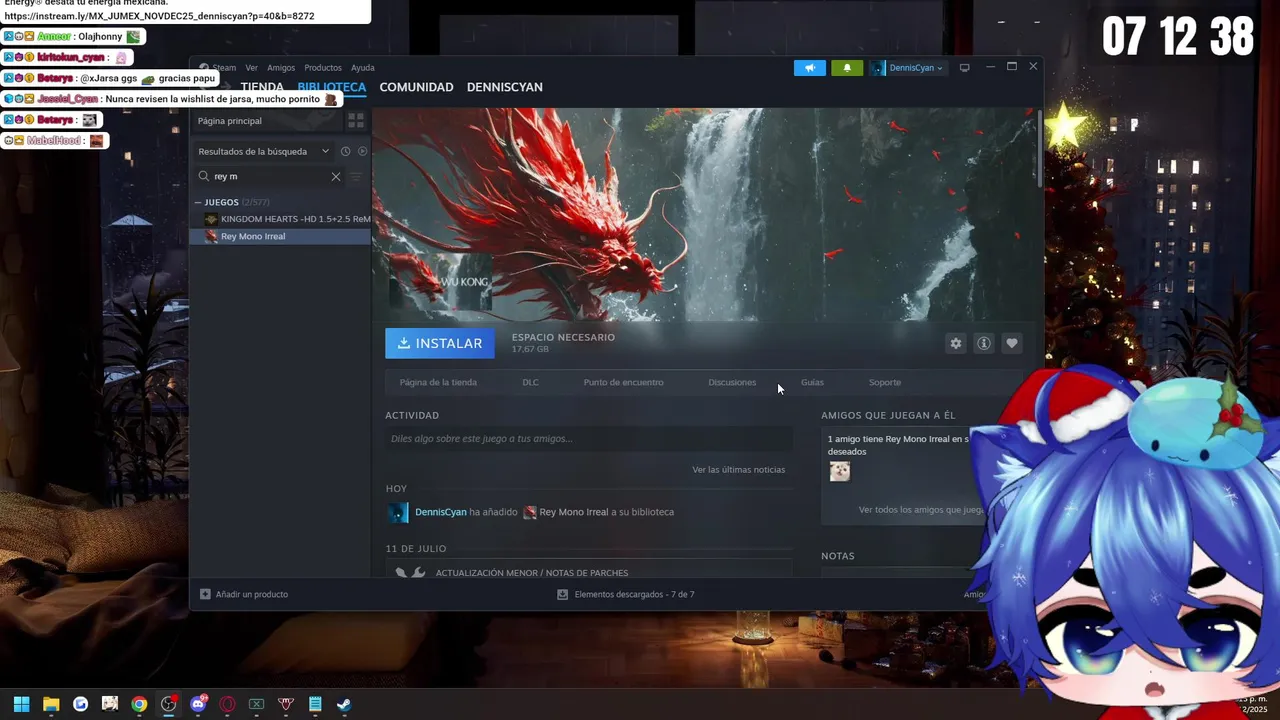The image size is (1280, 720).
Task: Collapse the JUEGOS category
Action: pos(198,202)
